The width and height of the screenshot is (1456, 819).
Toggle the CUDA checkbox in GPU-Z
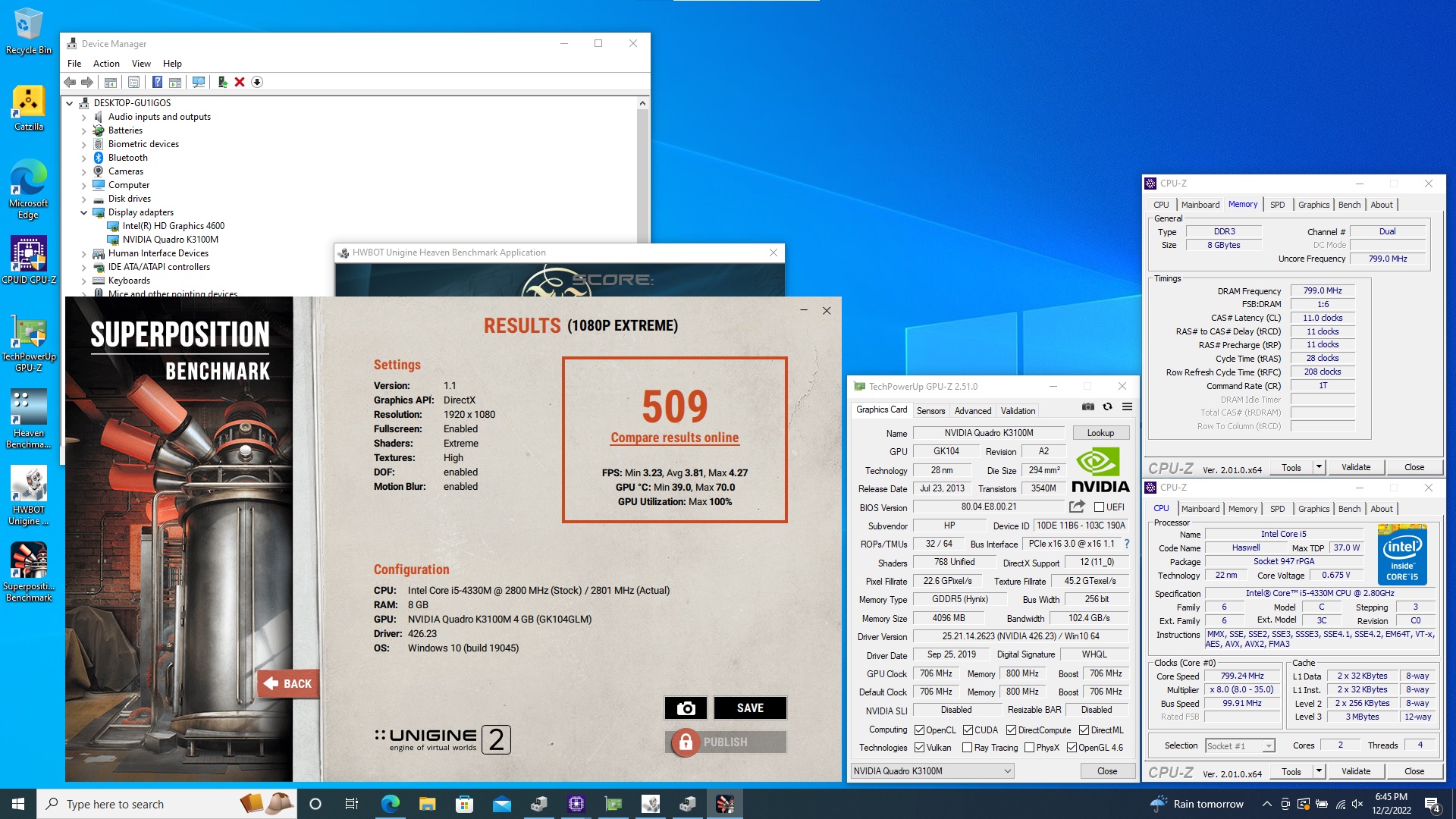968,730
